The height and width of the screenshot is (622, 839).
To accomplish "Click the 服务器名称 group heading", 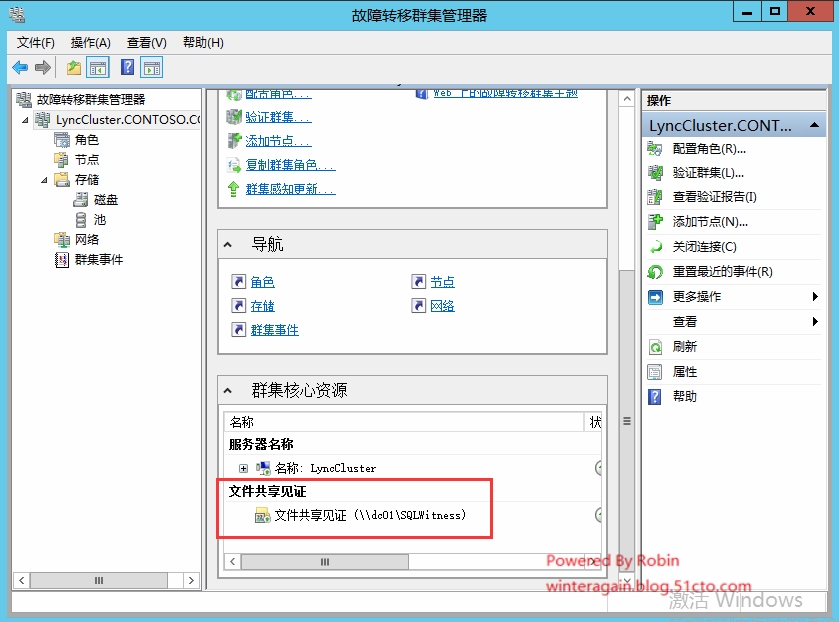I will (261, 444).
